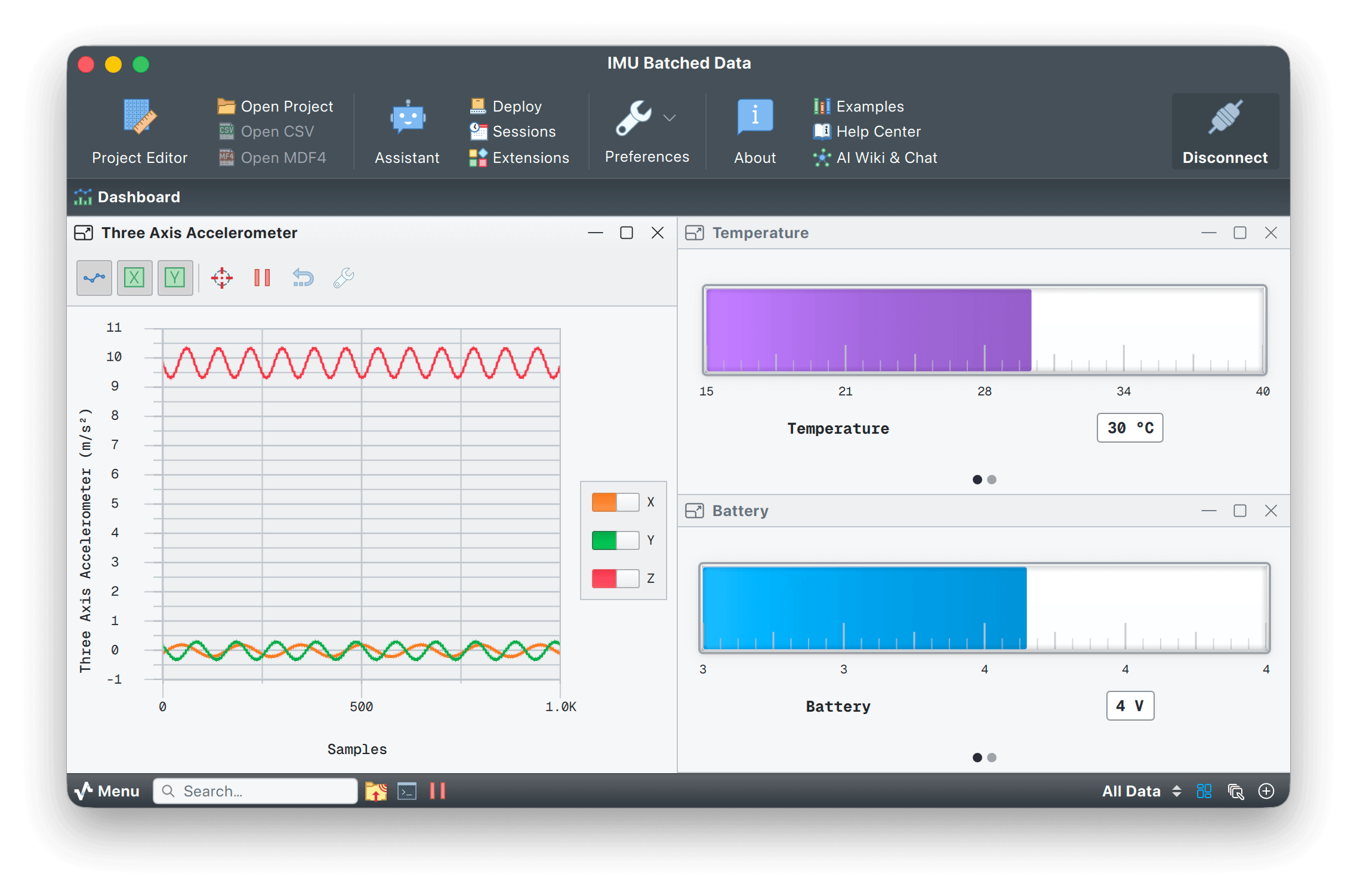Image resolution: width=1357 pixels, height=896 pixels.
Task: Click the Disconnect button
Action: 1225,131
